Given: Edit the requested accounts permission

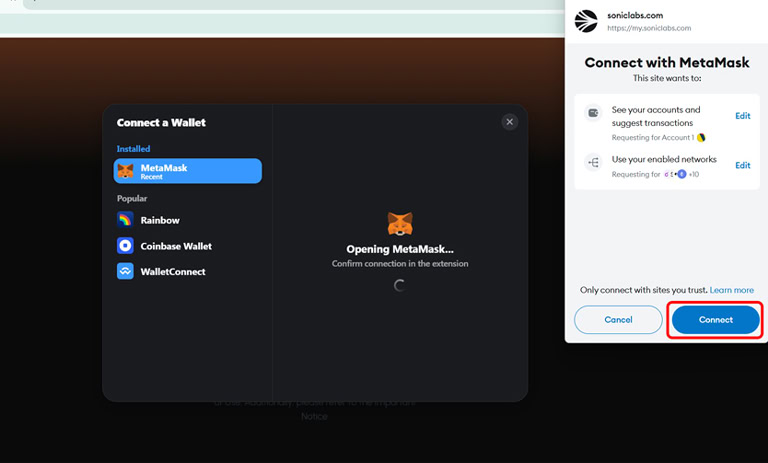Looking at the screenshot, I should 742,116.
